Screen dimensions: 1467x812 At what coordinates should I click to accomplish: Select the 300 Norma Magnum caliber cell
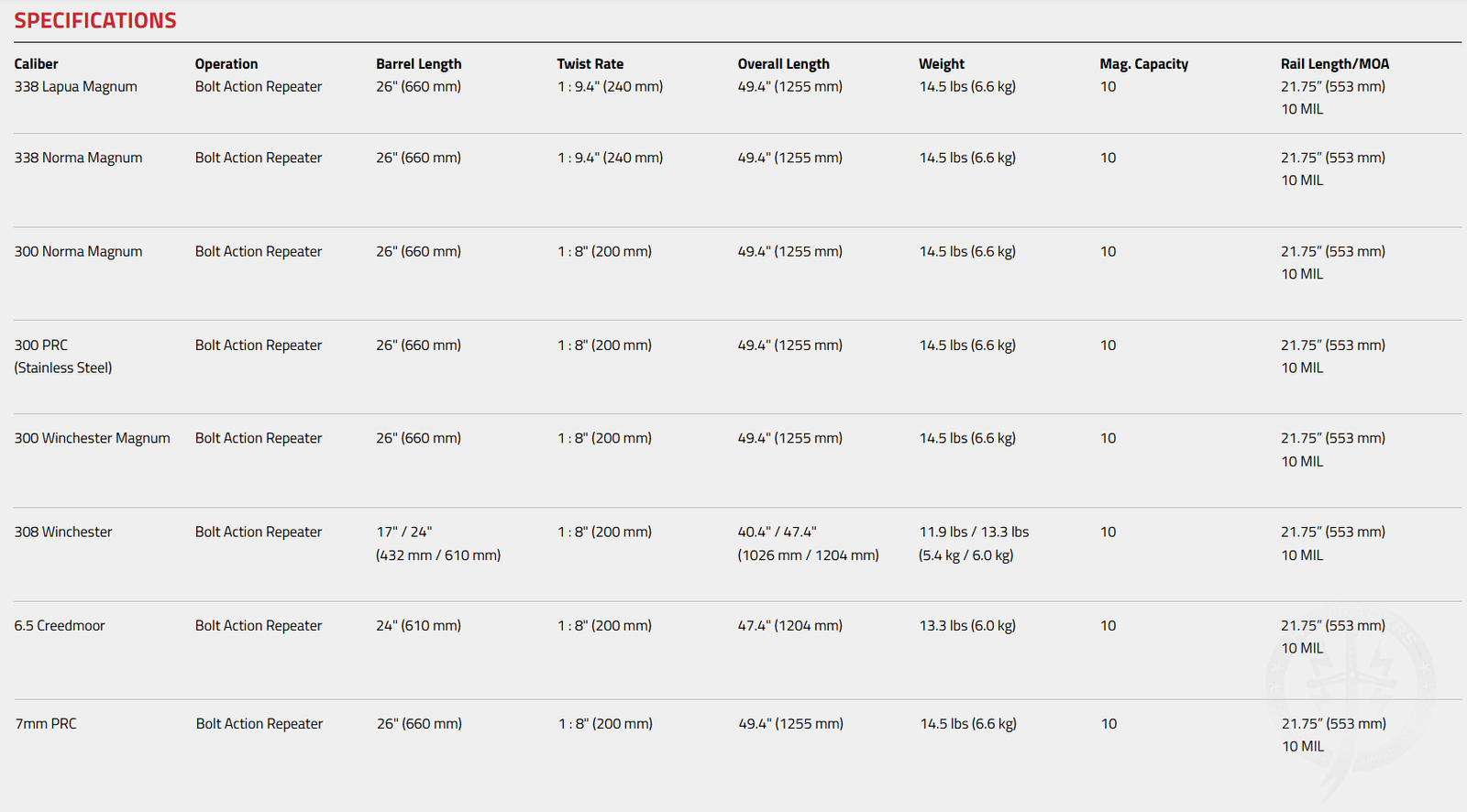tap(78, 251)
